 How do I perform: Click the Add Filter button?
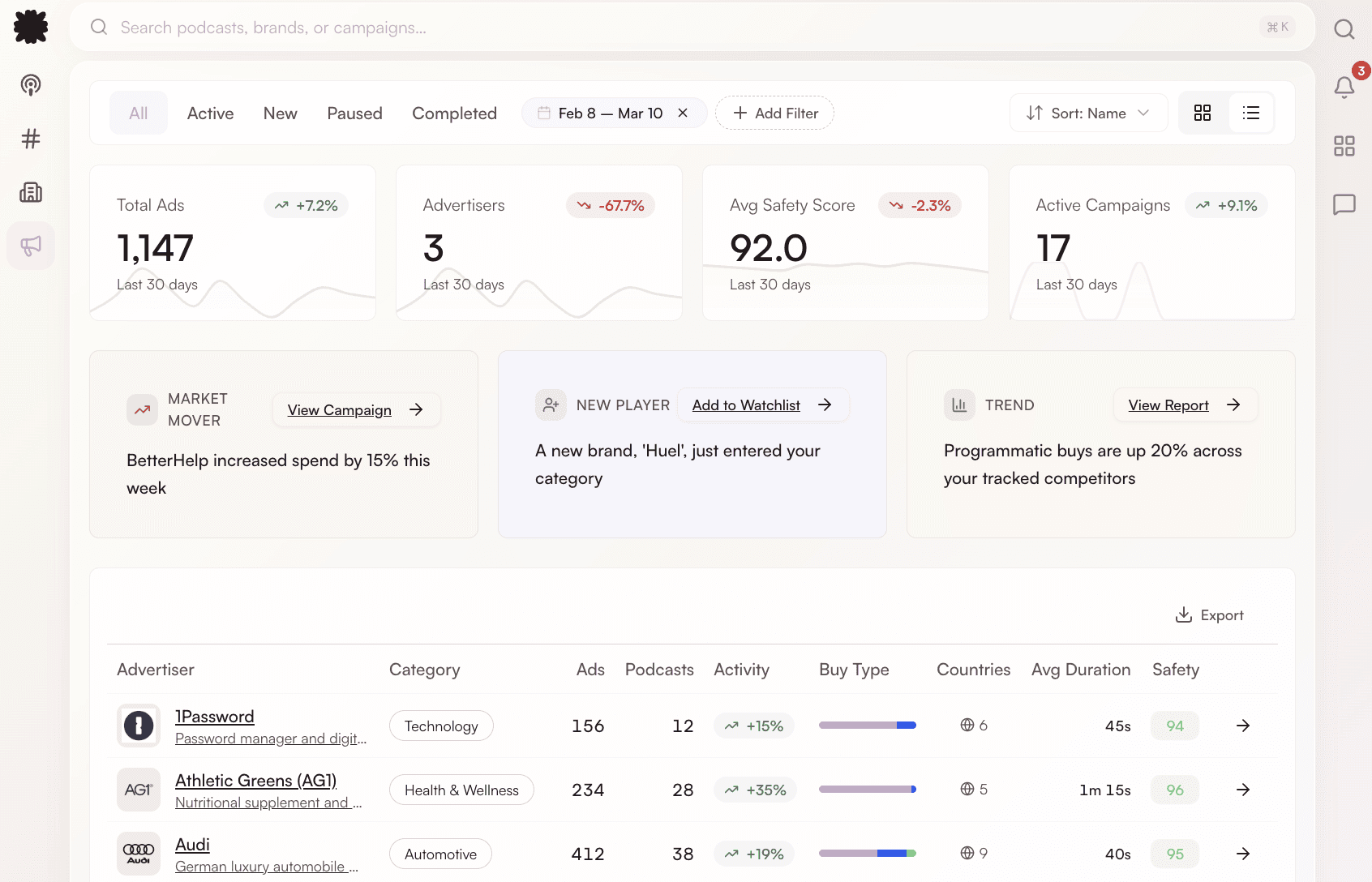pyautogui.click(x=775, y=113)
